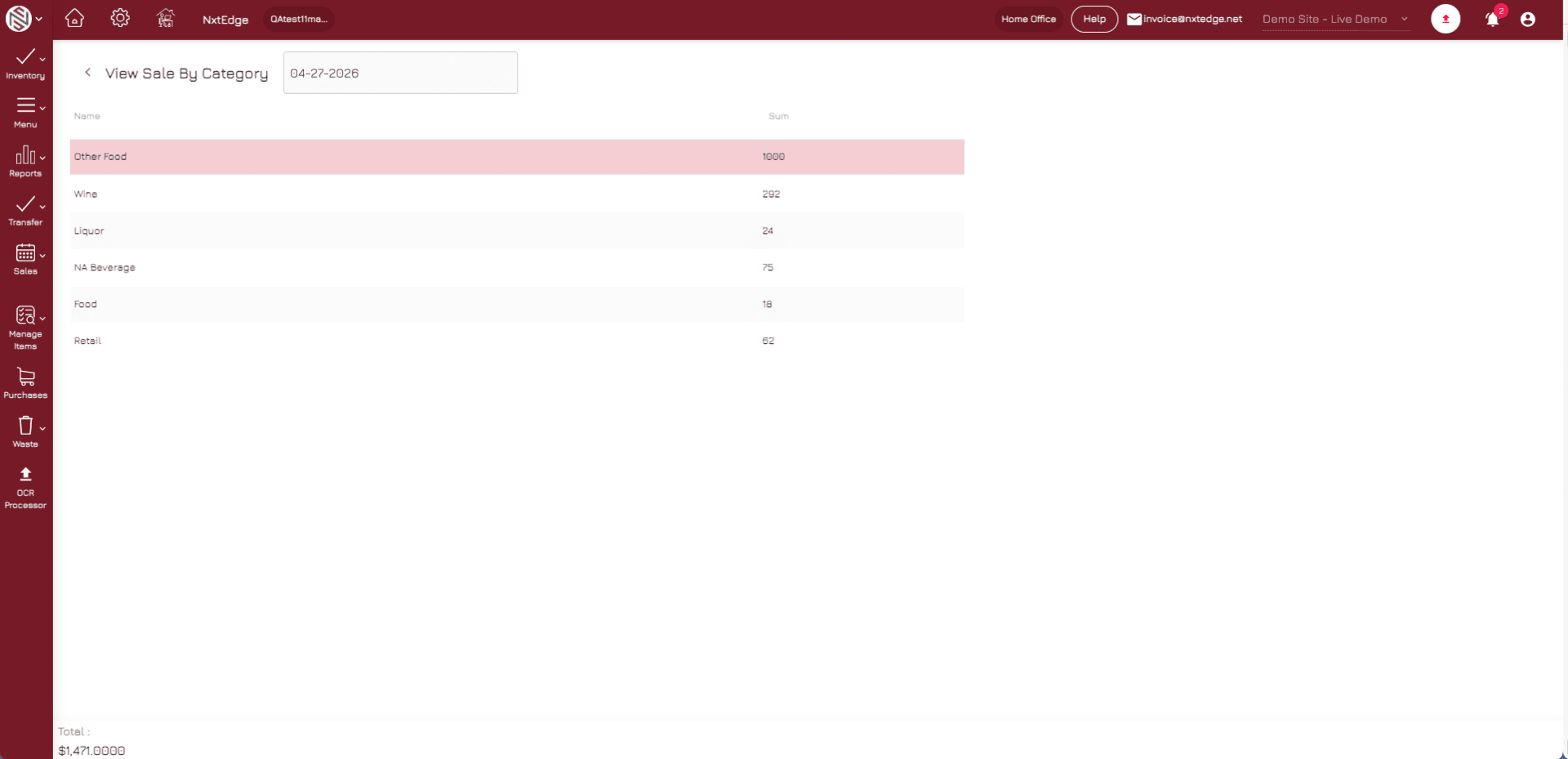Expand the chevron next to the logo
Viewport: 1568px width, 759px height.
tap(39, 19)
